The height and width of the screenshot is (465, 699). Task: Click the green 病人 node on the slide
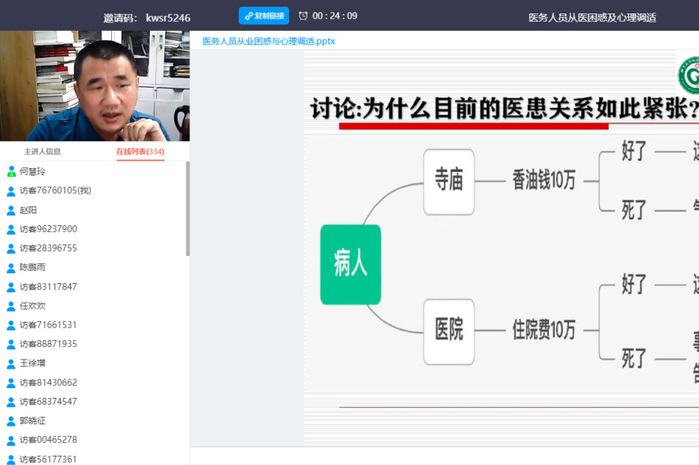click(x=350, y=265)
